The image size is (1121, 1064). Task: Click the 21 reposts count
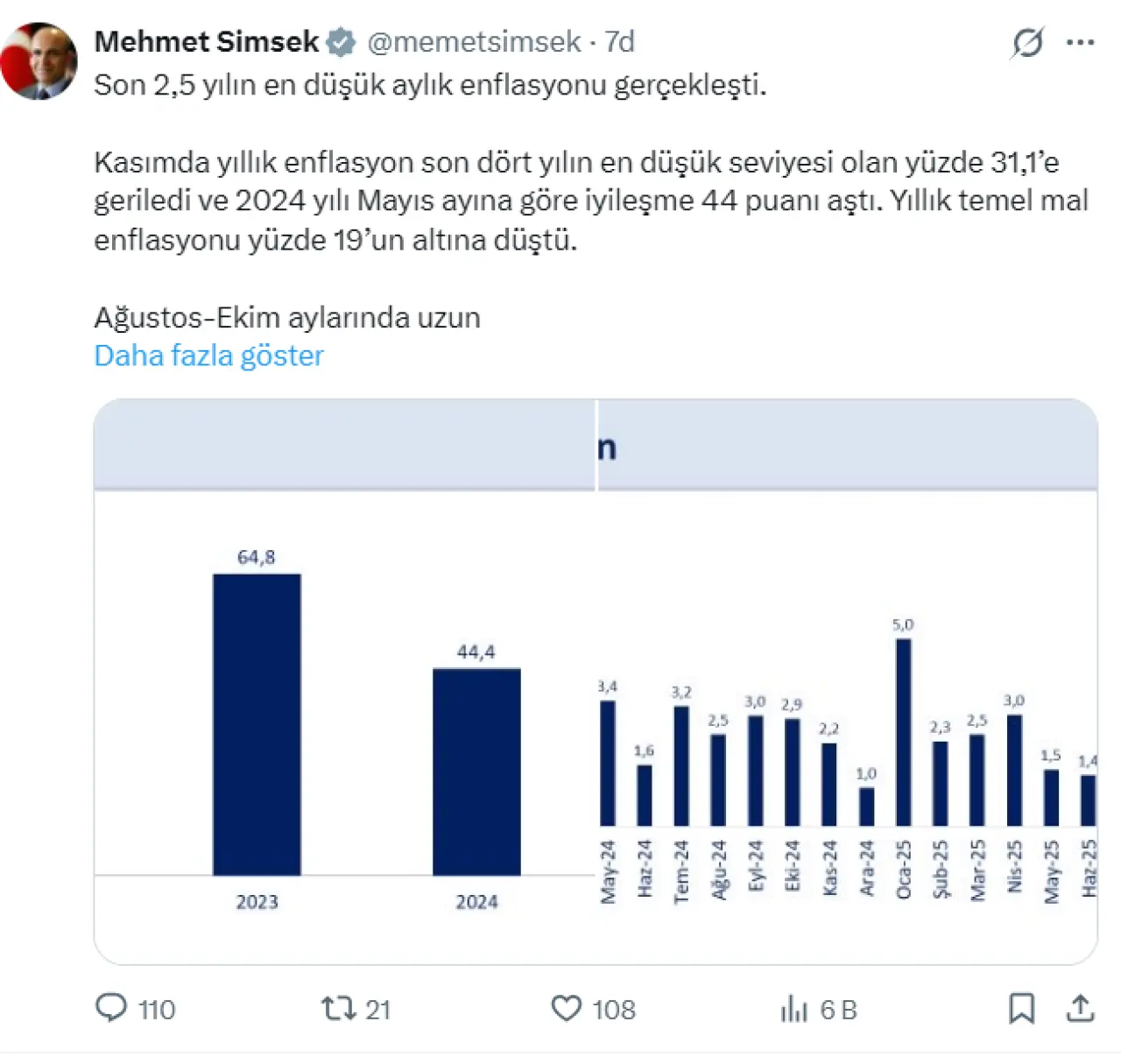[377, 1010]
